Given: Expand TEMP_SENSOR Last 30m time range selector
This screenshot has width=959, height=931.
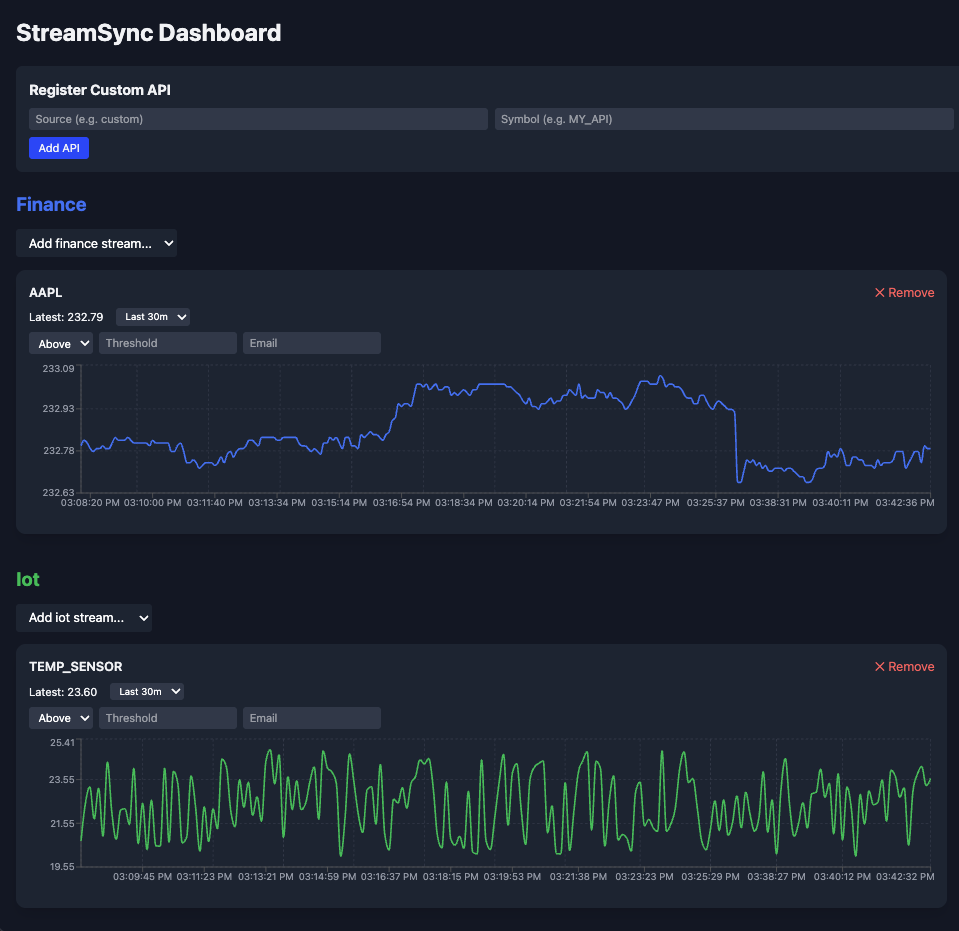Looking at the screenshot, I should coord(147,692).
